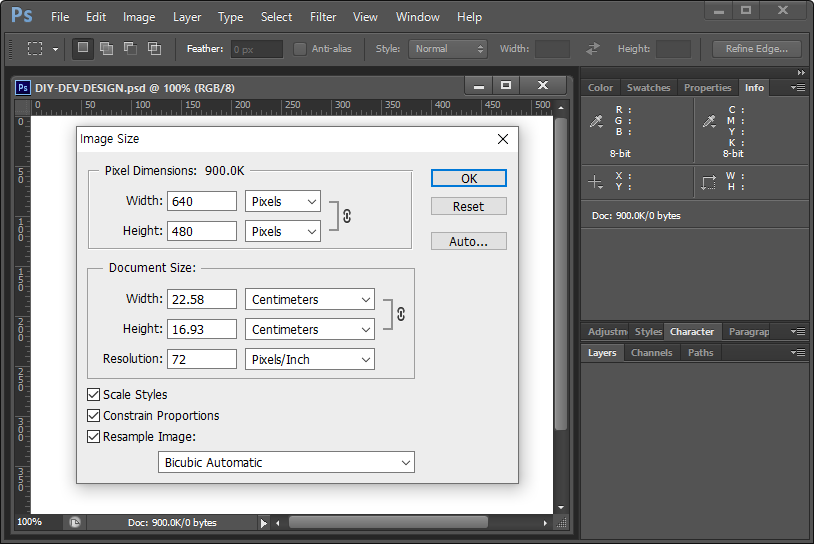This screenshot has height=544, width=814.
Task: Click the pixel Width field showing 640
Action: click(202, 201)
